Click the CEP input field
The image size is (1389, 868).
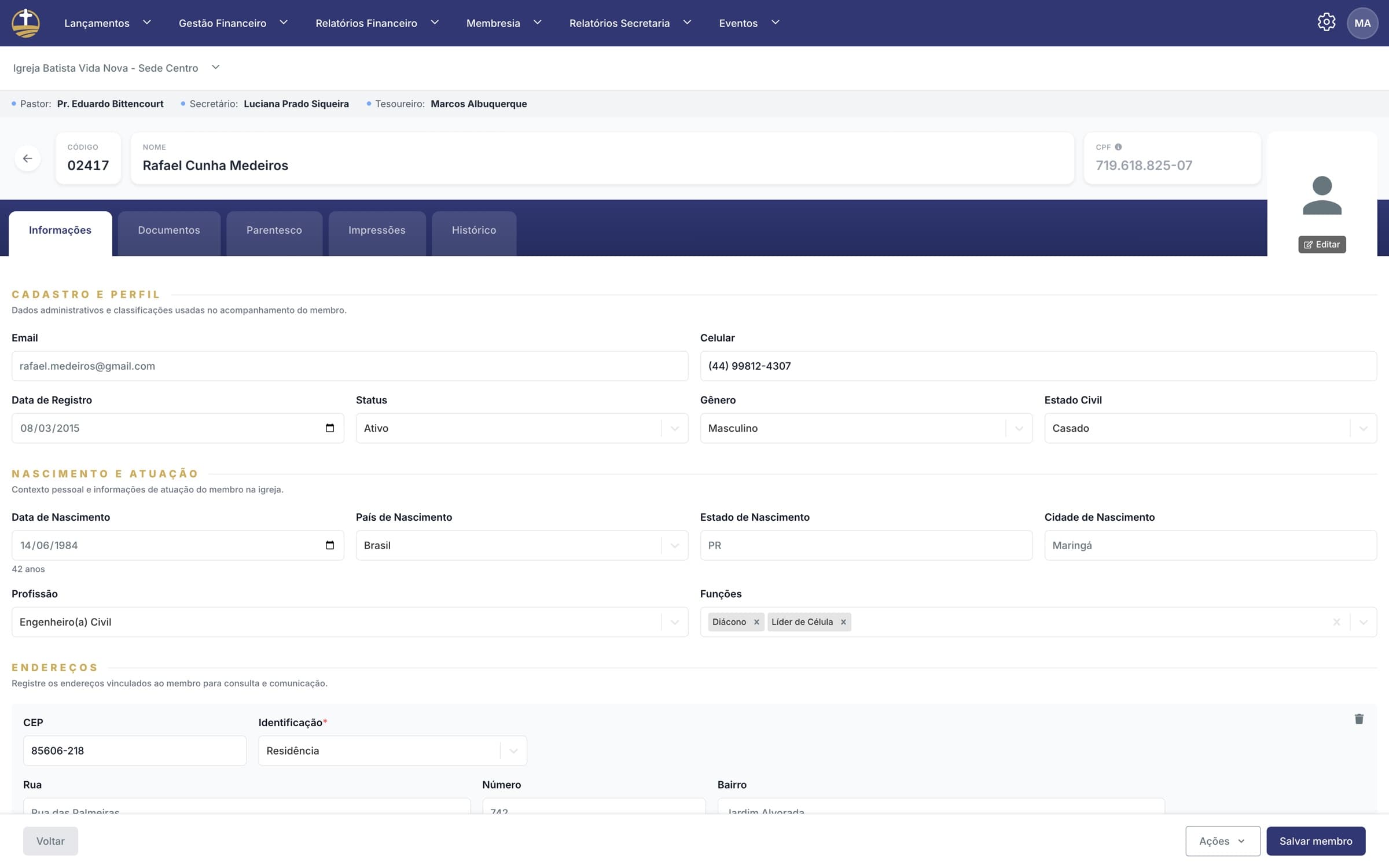[135, 751]
